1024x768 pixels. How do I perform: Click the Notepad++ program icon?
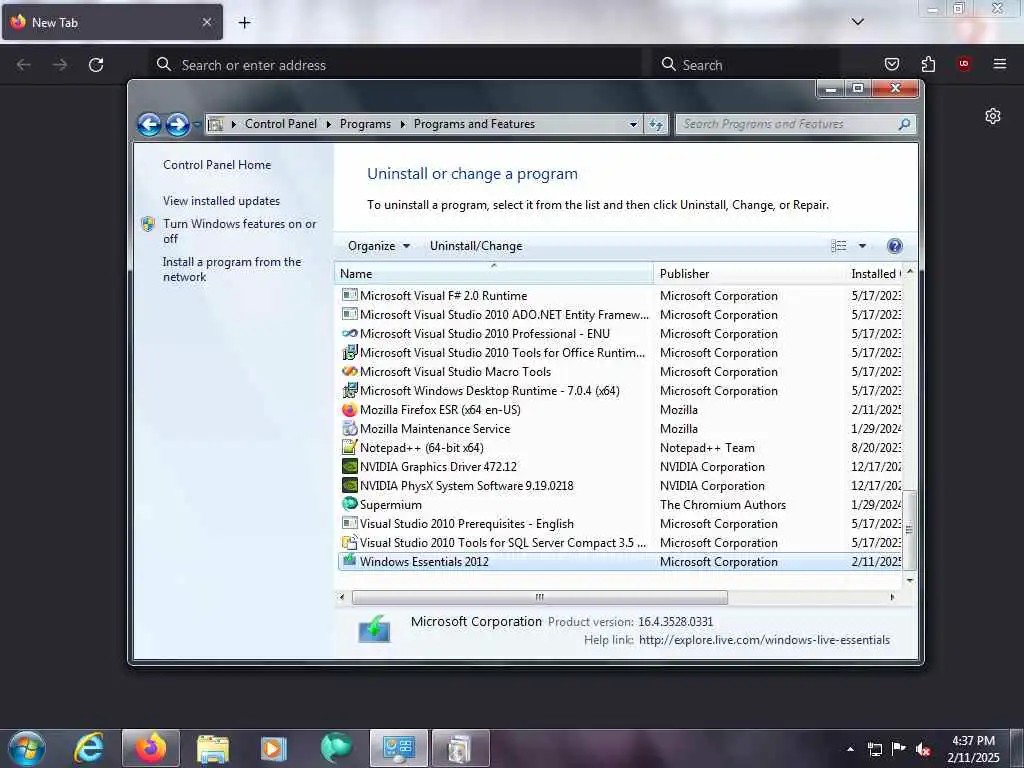(x=349, y=448)
